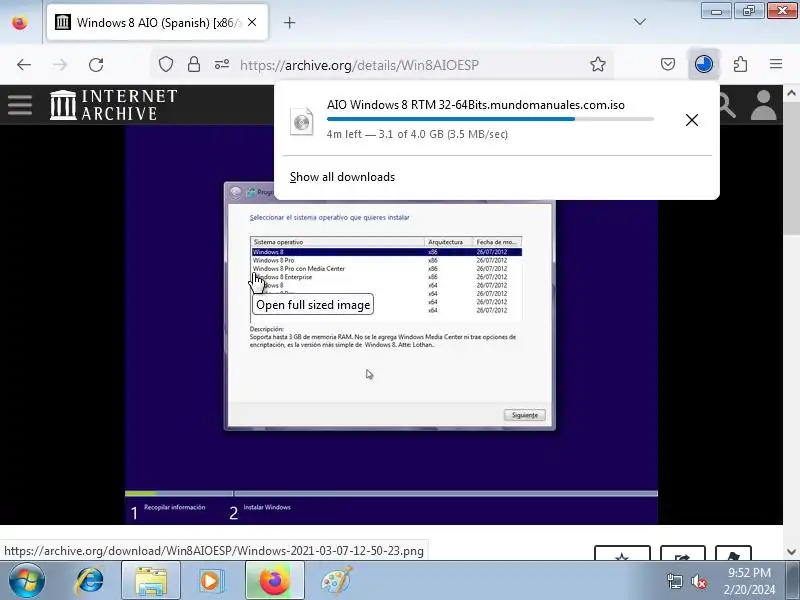The height and width of the screenshot is (600, 800).
Task: Click Show all downloads
Action: click(342, 177)
